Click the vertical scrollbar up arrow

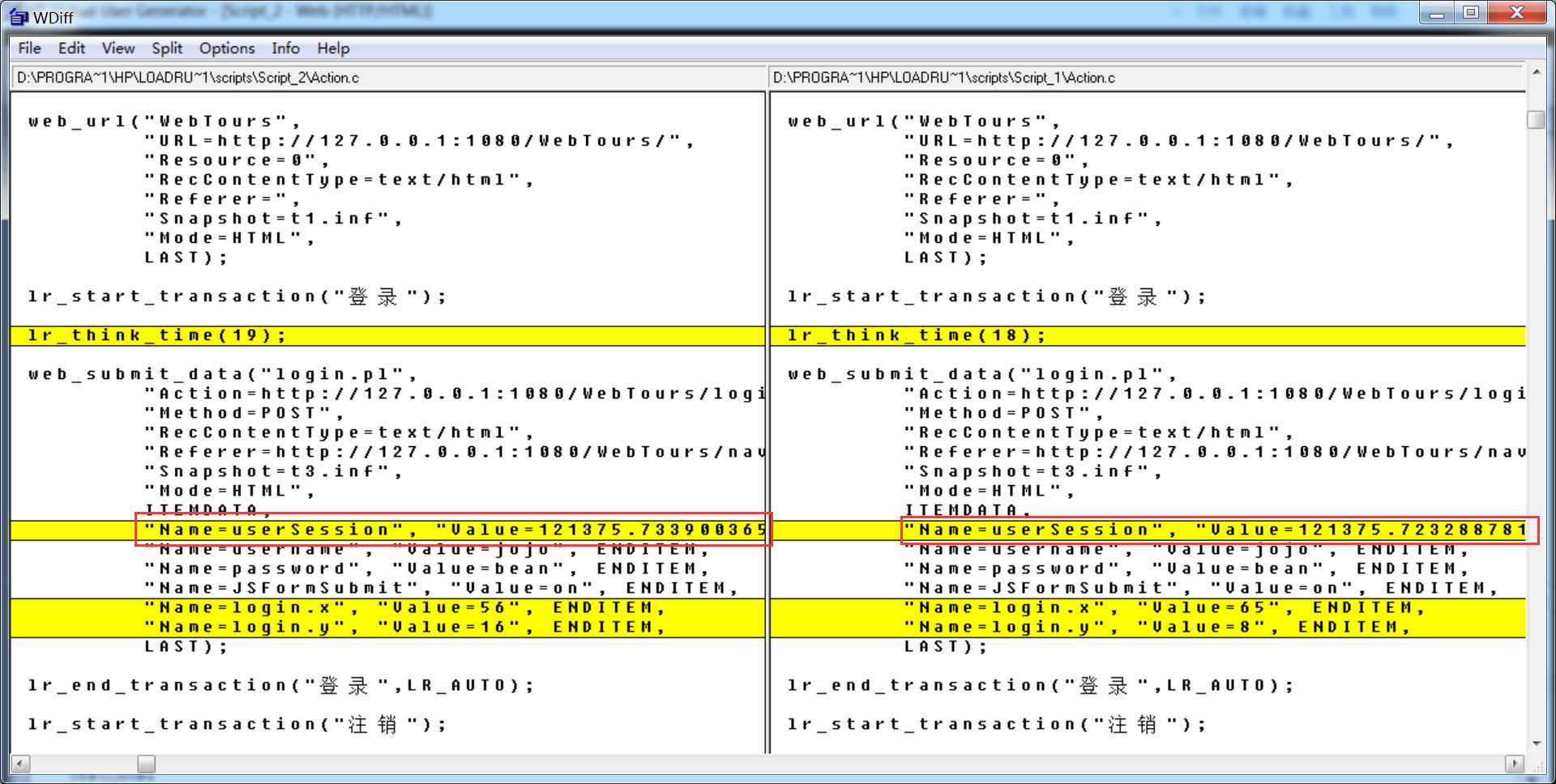click(1536, 72)
